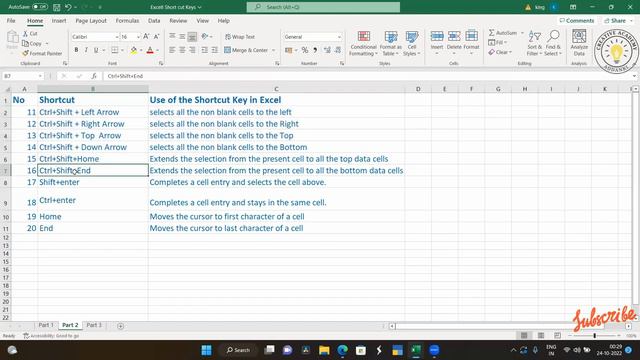Open Format as Table menu
This screenshot has height=360, width=640.
click(x=391, y=43)
